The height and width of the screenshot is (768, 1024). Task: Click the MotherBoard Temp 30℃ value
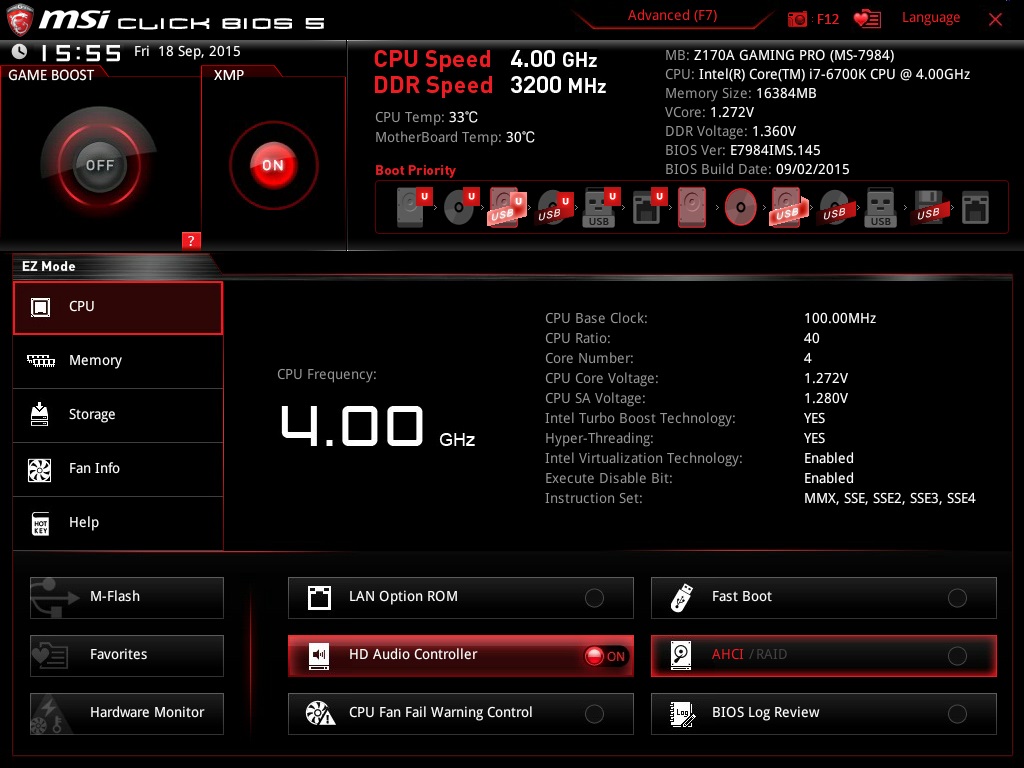[x=520, y=137]
